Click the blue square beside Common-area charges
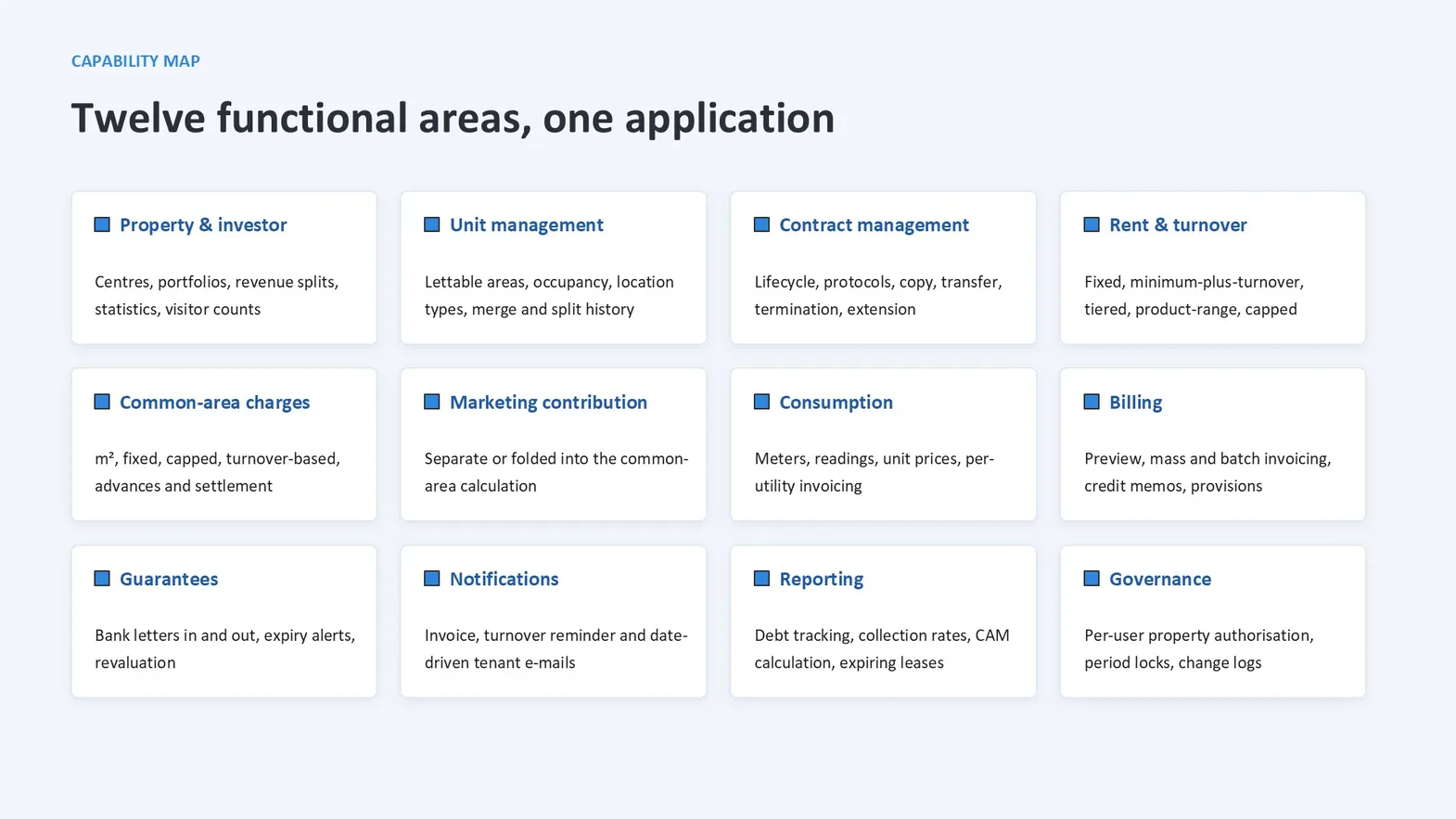The height and width of the screenshot is (819, 1456). coord(102,402)
